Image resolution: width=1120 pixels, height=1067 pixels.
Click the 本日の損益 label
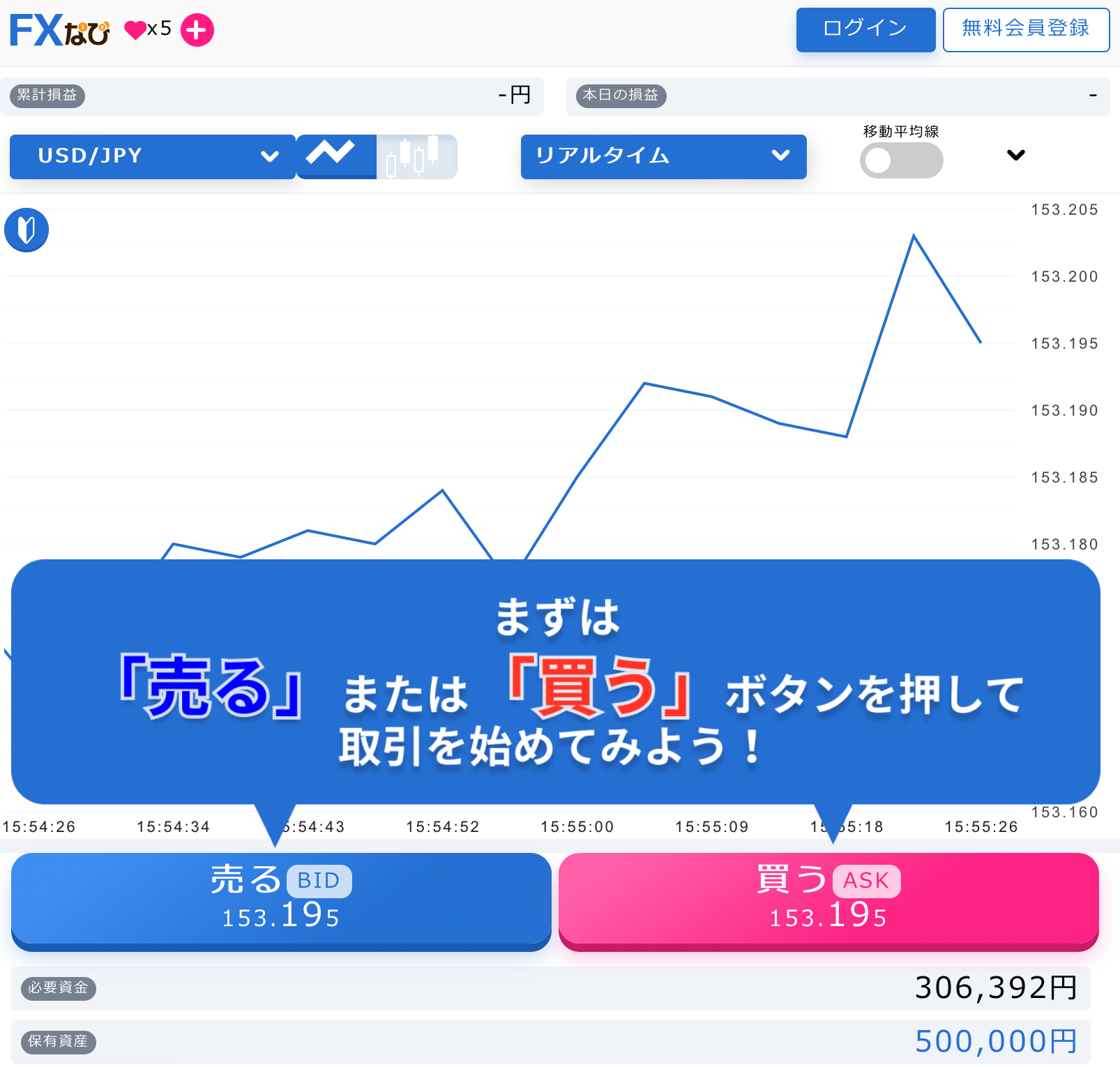(621, 96)
